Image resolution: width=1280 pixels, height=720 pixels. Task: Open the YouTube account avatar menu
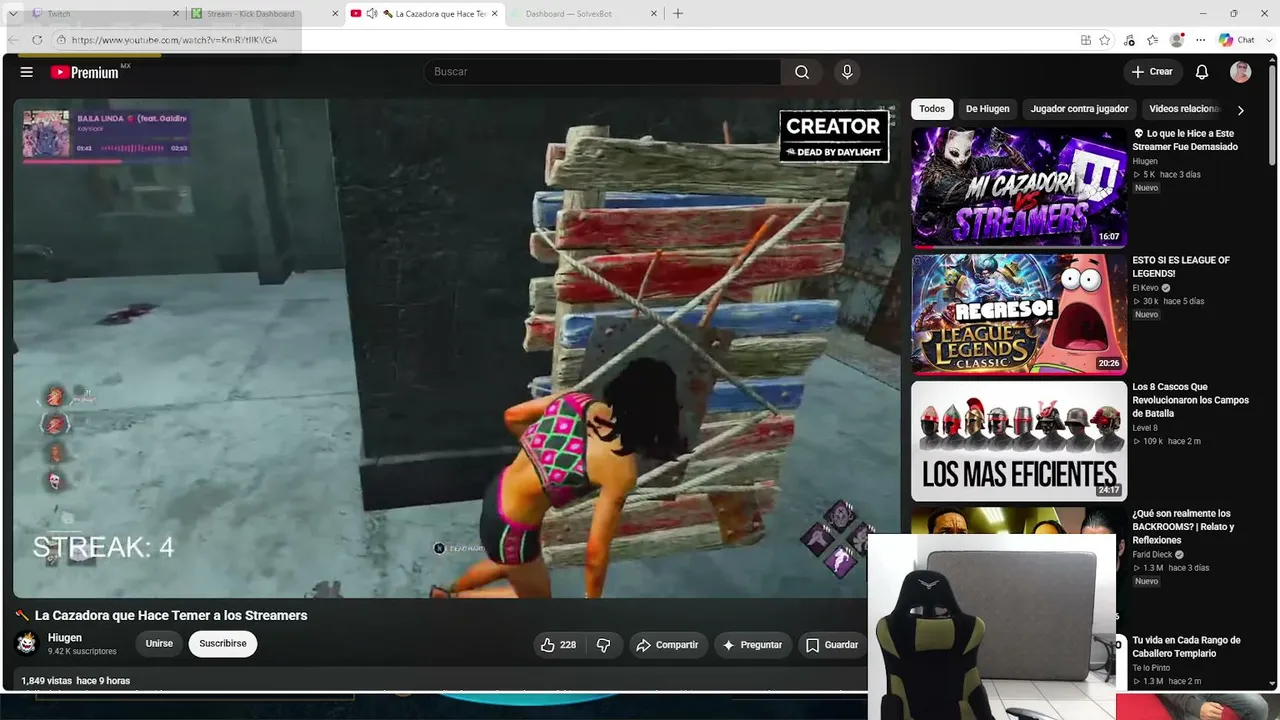click(x=1241, y=72)
